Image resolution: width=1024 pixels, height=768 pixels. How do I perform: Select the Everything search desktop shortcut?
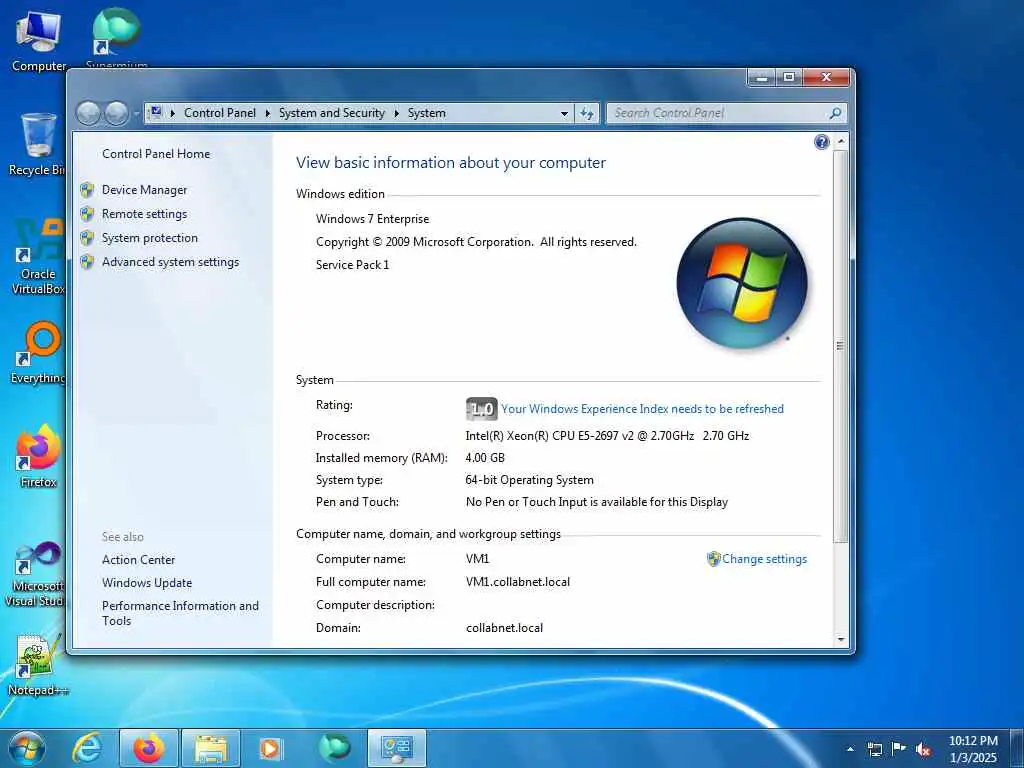38,353
